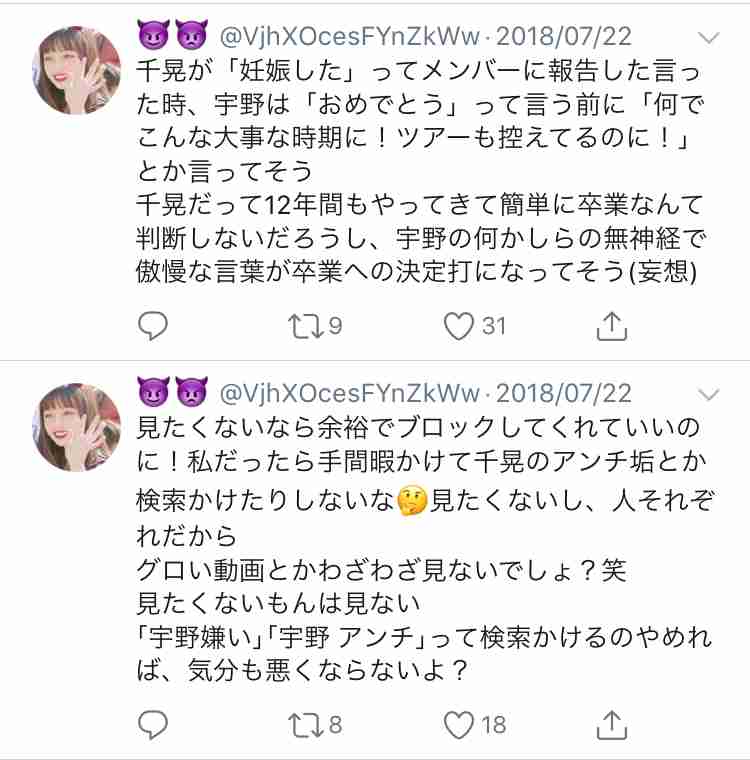Open profile picture of second tweet author

coord(77,427)
